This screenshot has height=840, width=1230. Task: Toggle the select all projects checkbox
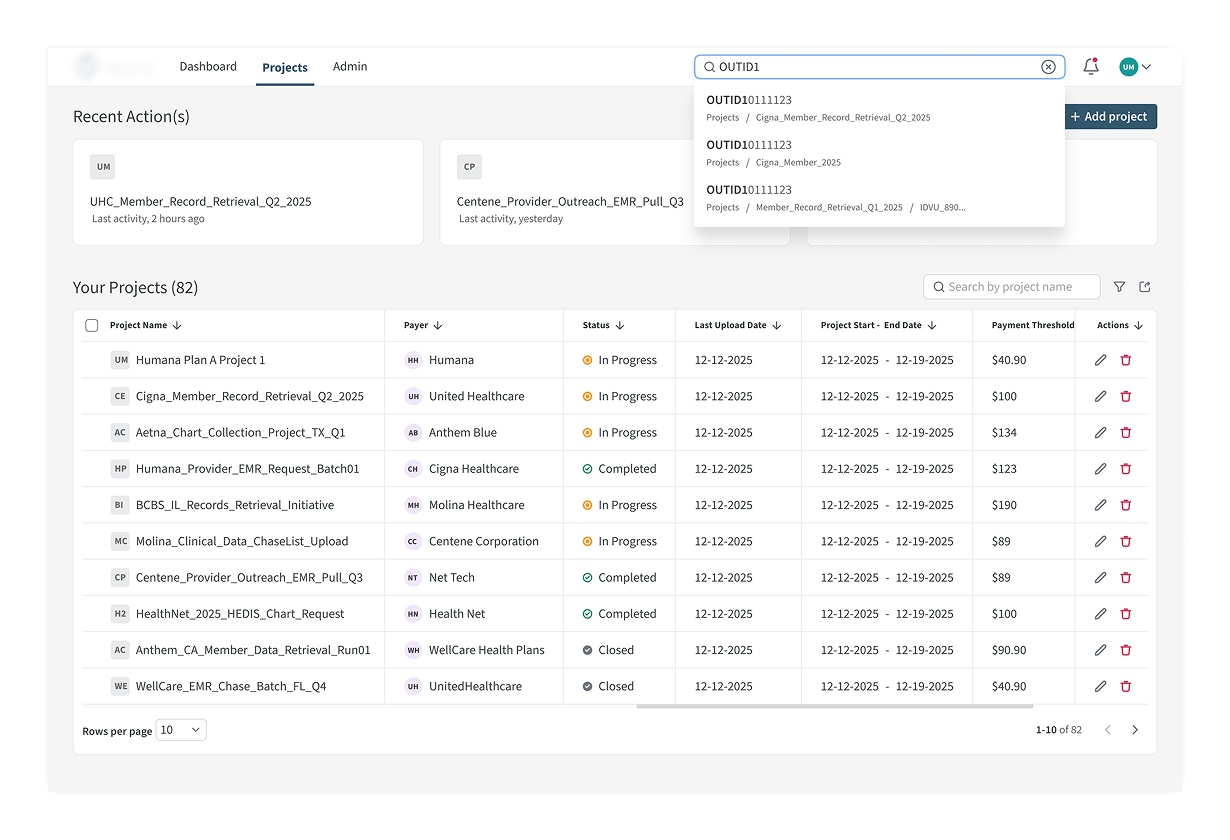point(92,325)
